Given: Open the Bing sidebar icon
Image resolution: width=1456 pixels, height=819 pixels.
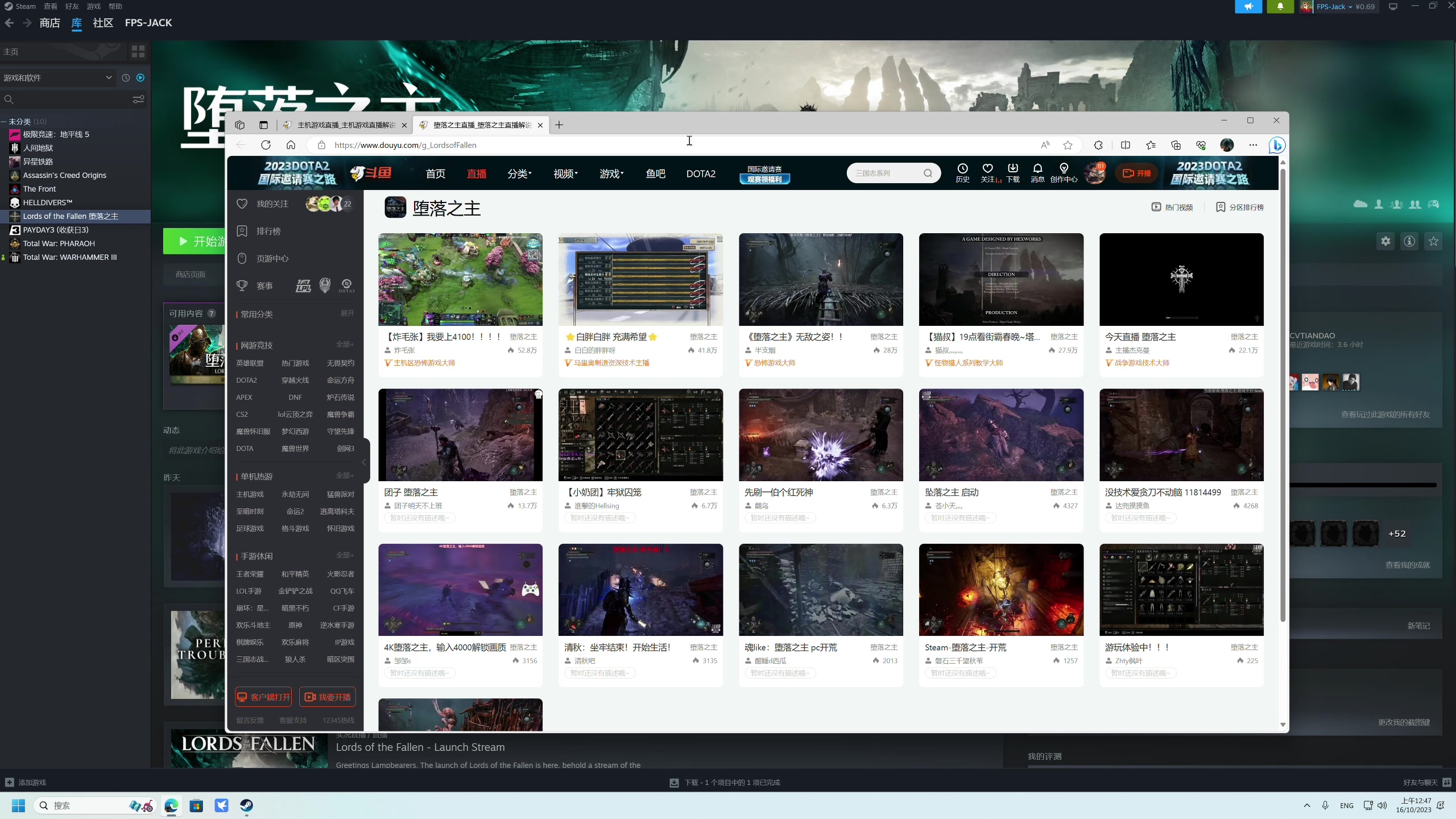Looking at the screenshot, I should pyautogui.click(x=1276, y=145).
